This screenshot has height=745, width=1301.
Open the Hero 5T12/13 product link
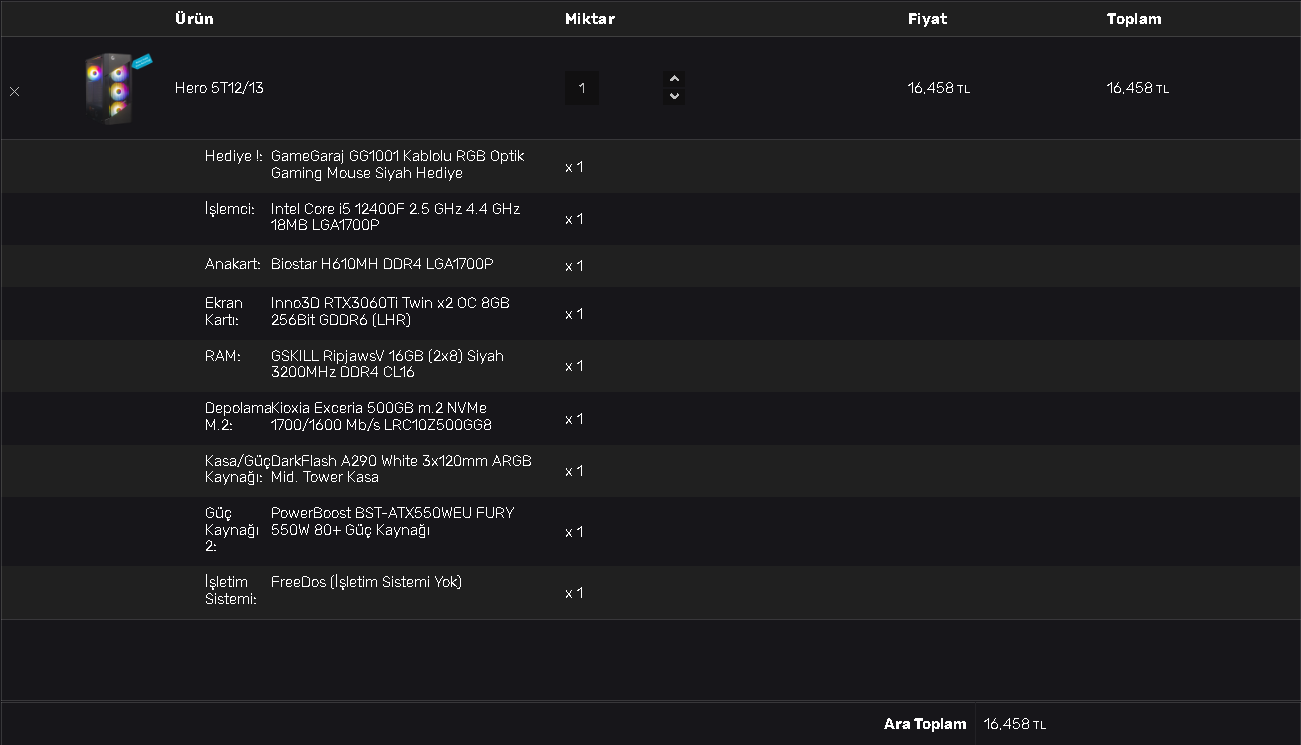click(219, 88)
